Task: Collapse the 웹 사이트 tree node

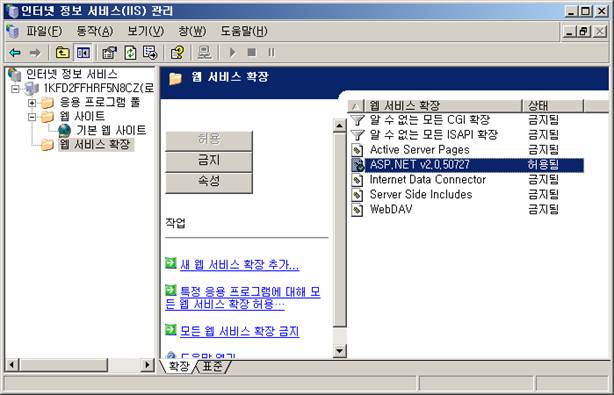Action: pos(32,117)
